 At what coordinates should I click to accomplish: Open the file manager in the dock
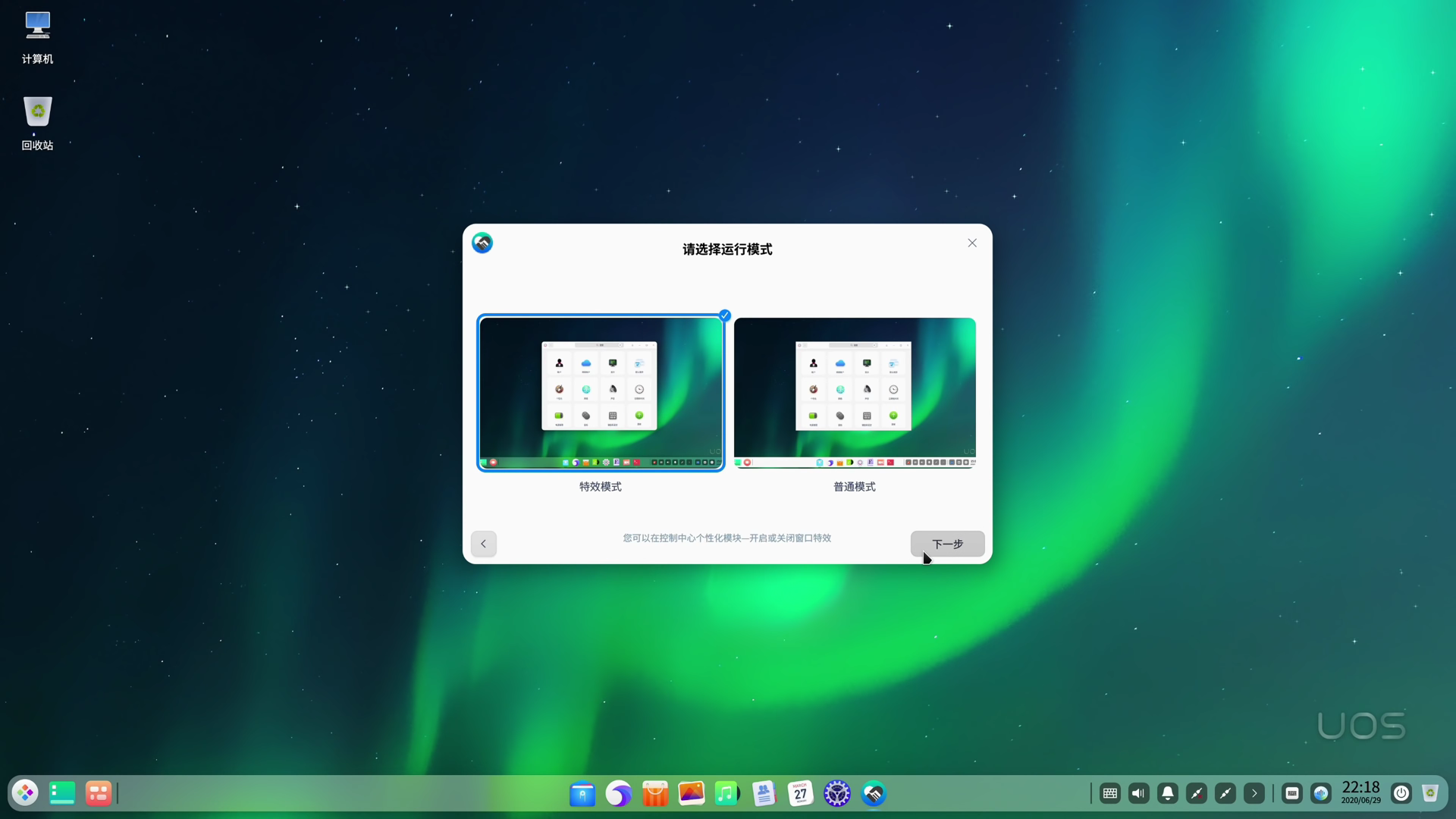[x=582, y=794]
